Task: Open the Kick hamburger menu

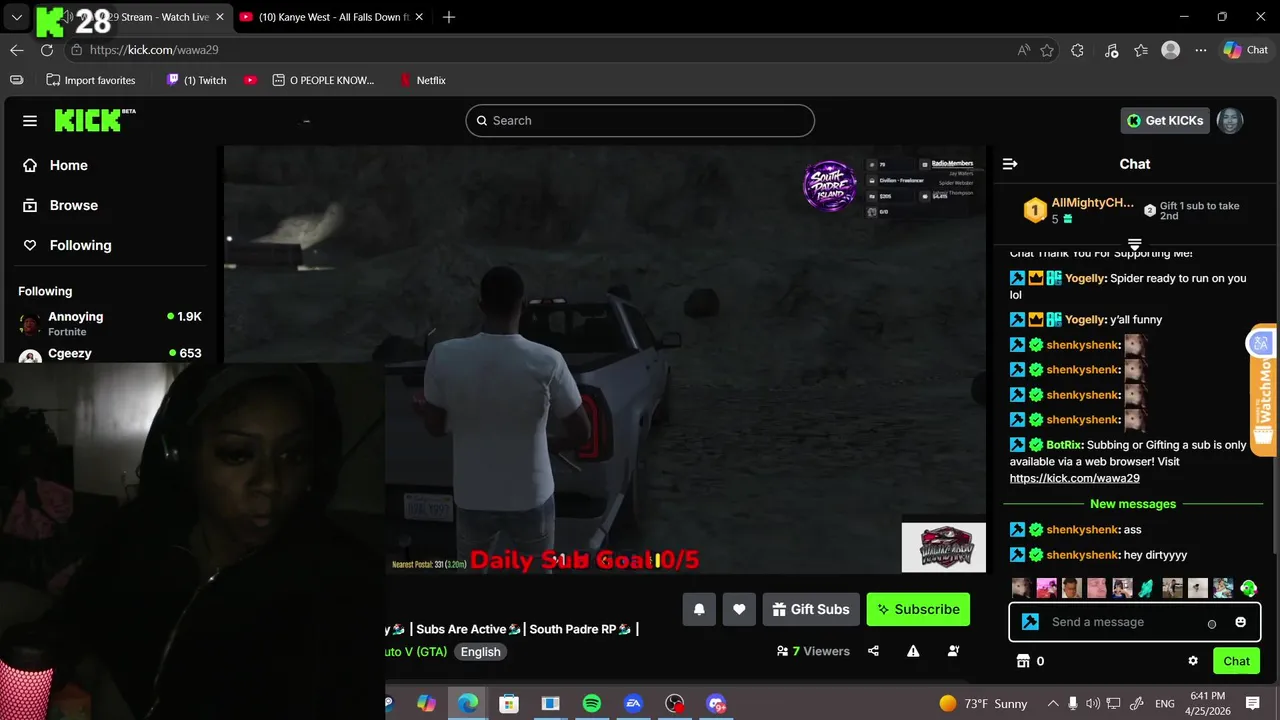Action: coord(30,121)
